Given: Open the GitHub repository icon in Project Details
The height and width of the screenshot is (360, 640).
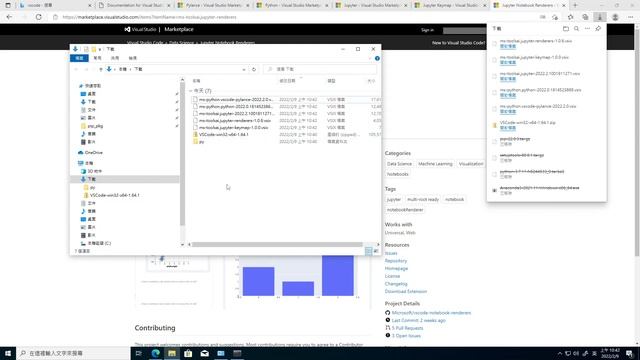Looking at the screenshot, I should [x=387, y=313].
